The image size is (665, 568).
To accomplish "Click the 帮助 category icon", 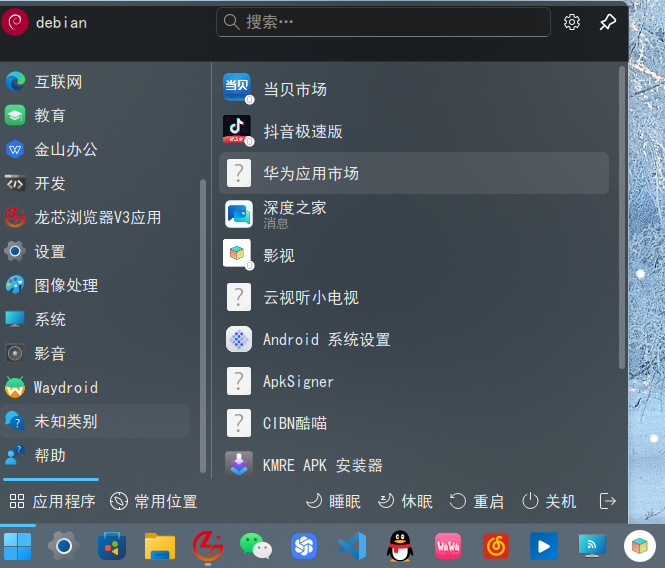I will tap(15, 455).
